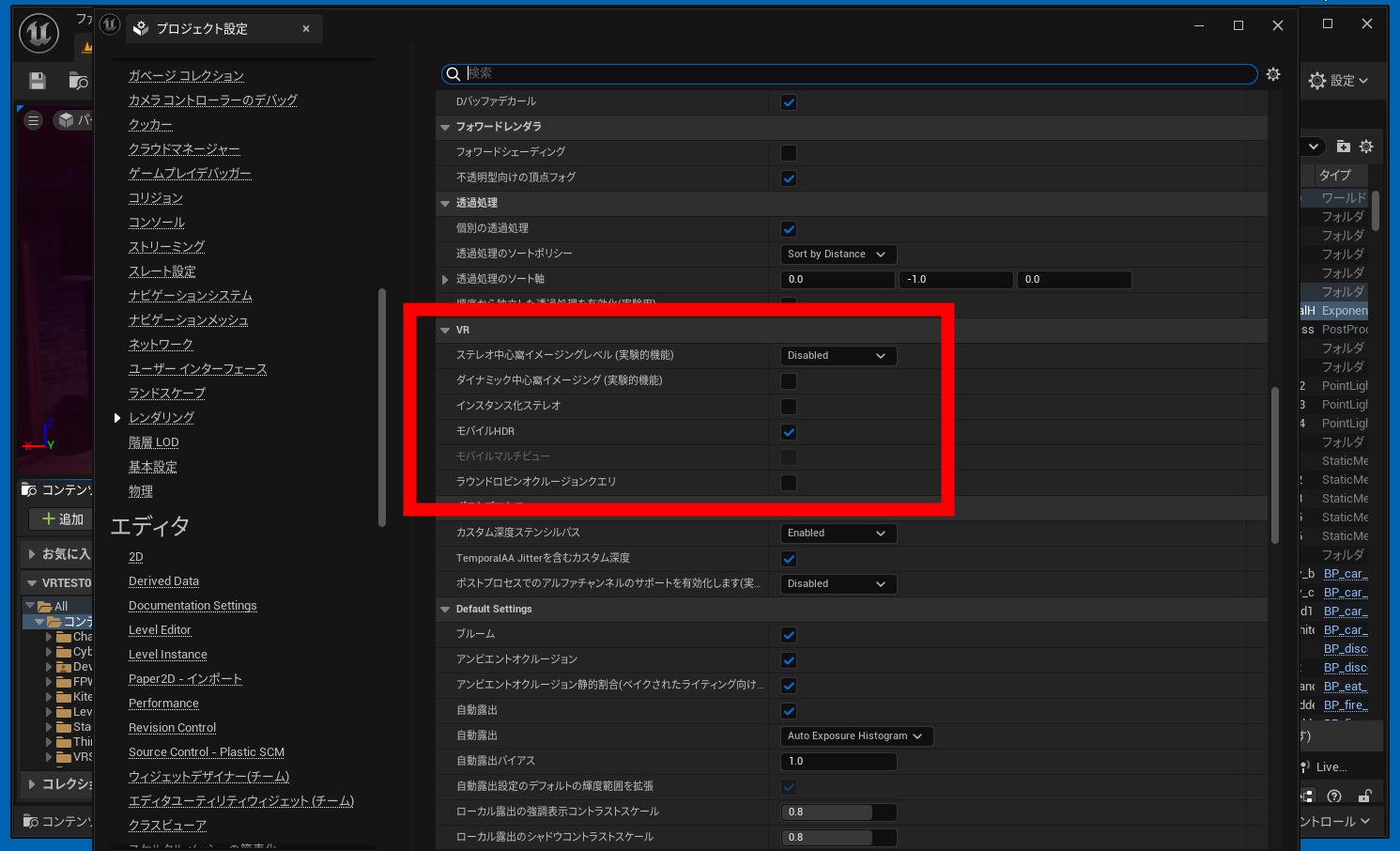Viewport: 1400px width, 851px height.
Task: Open the viewport hamburger menu icon
Action: [x=34, y=120]
